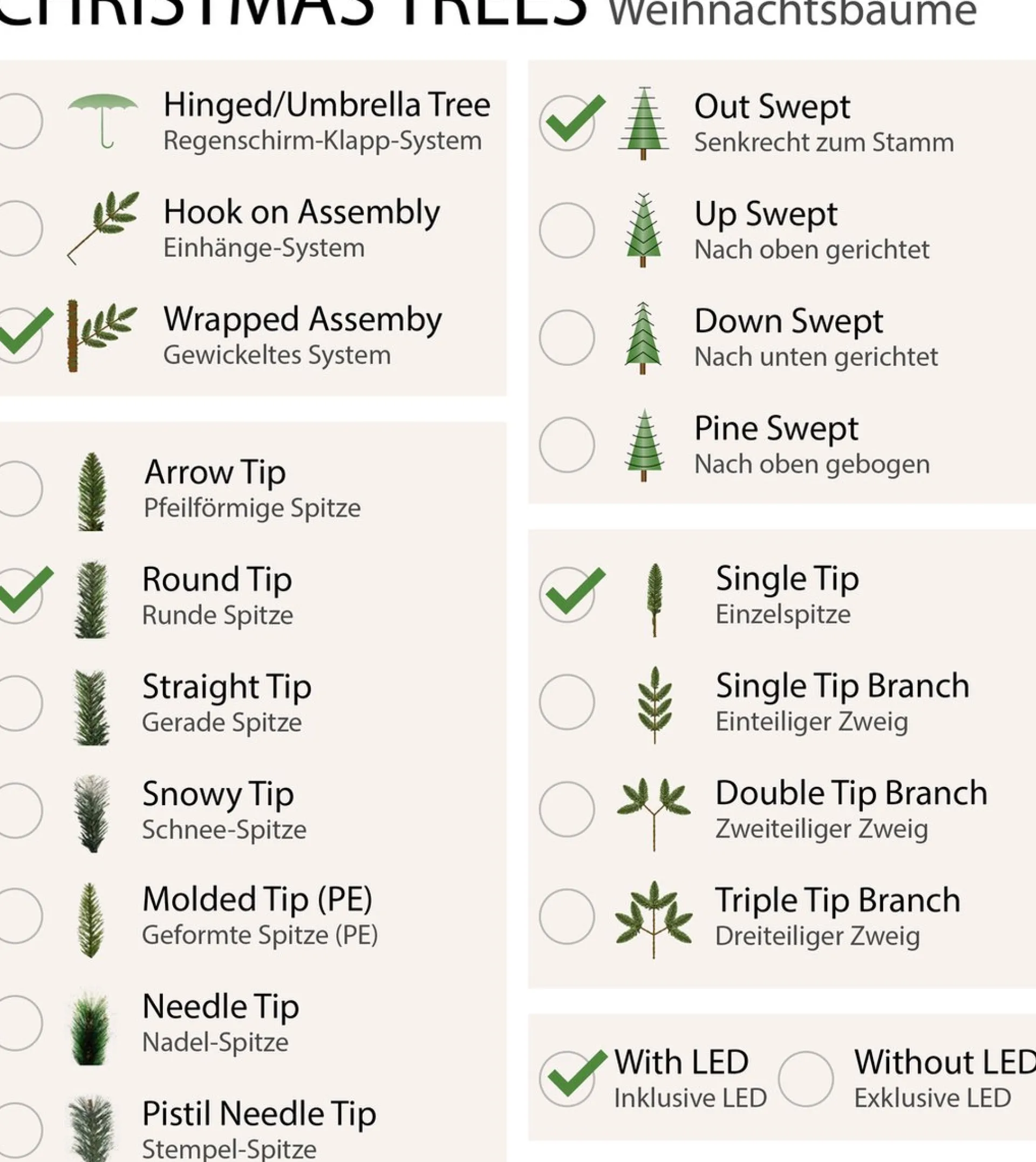Image resolution: width=1036 pixels, height=1162 pixels.
Task: Select the Without LED option circle
Action: pyautogui.click(x=806, y=1079)
